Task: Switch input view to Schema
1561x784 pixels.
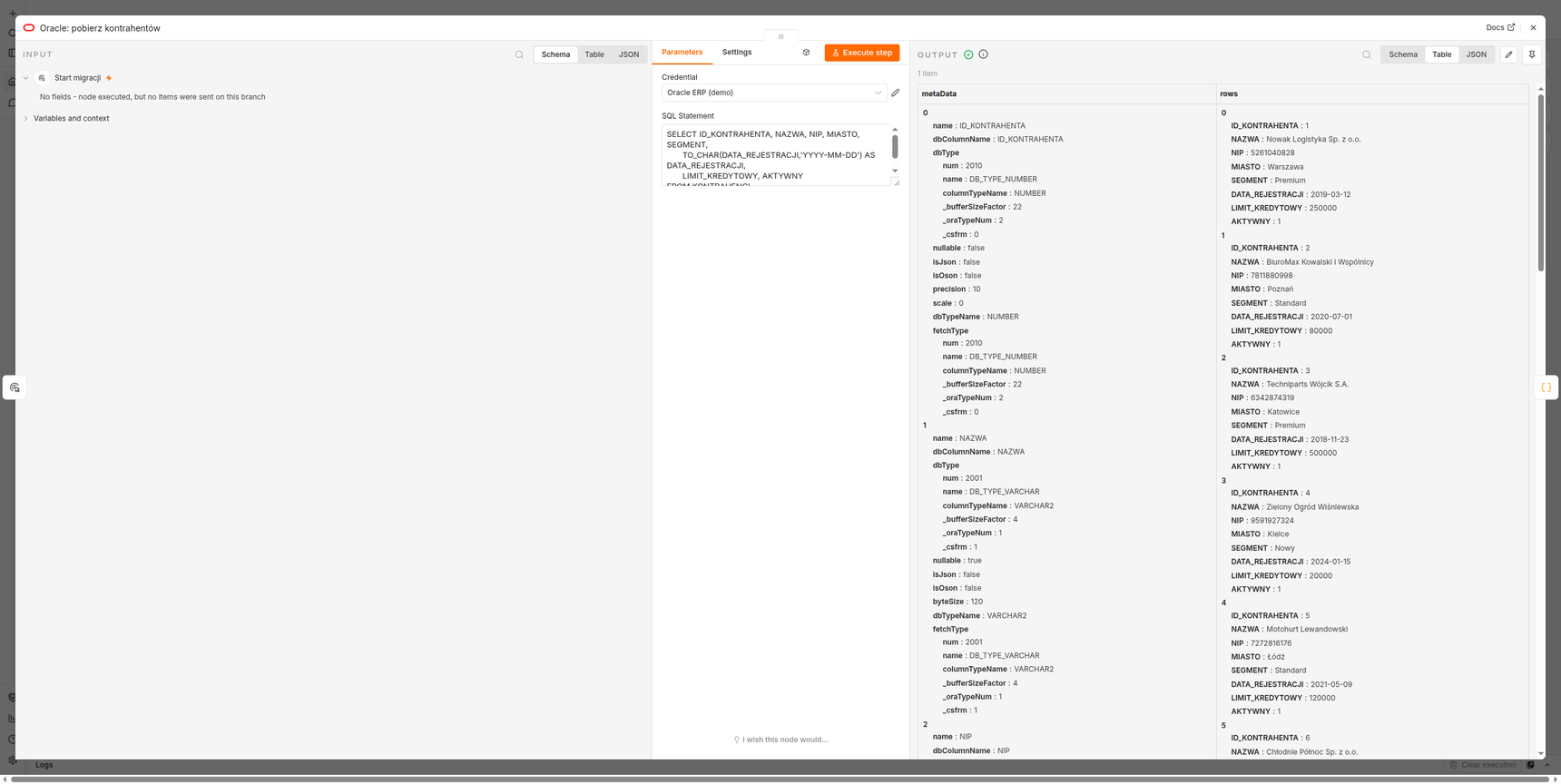Action: pos(555,54)
